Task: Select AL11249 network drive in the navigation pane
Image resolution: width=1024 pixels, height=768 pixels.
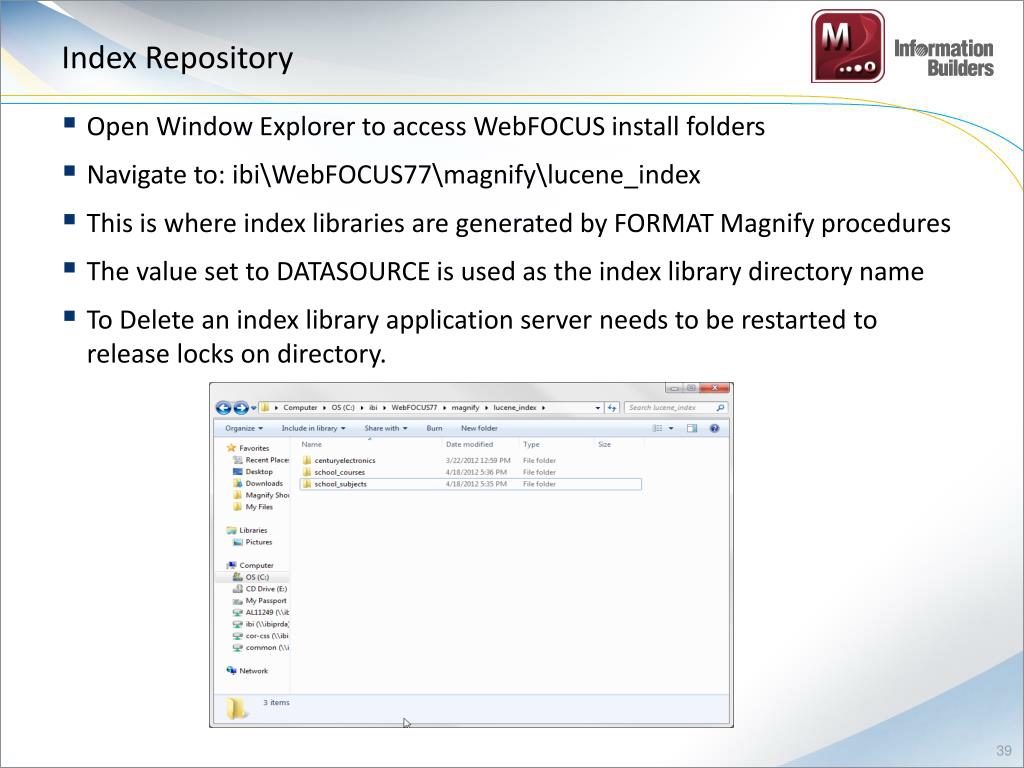Action: point(267,613)
